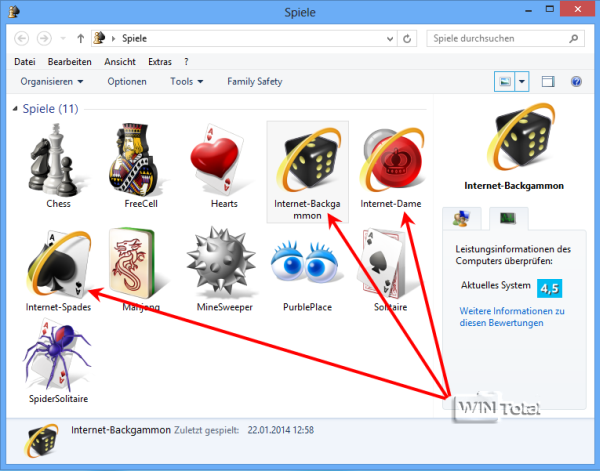The width and height of the screenshot is (600, 471).
Task: Click Internet-Backgammon title in preview pane
Action: point(514,186)
